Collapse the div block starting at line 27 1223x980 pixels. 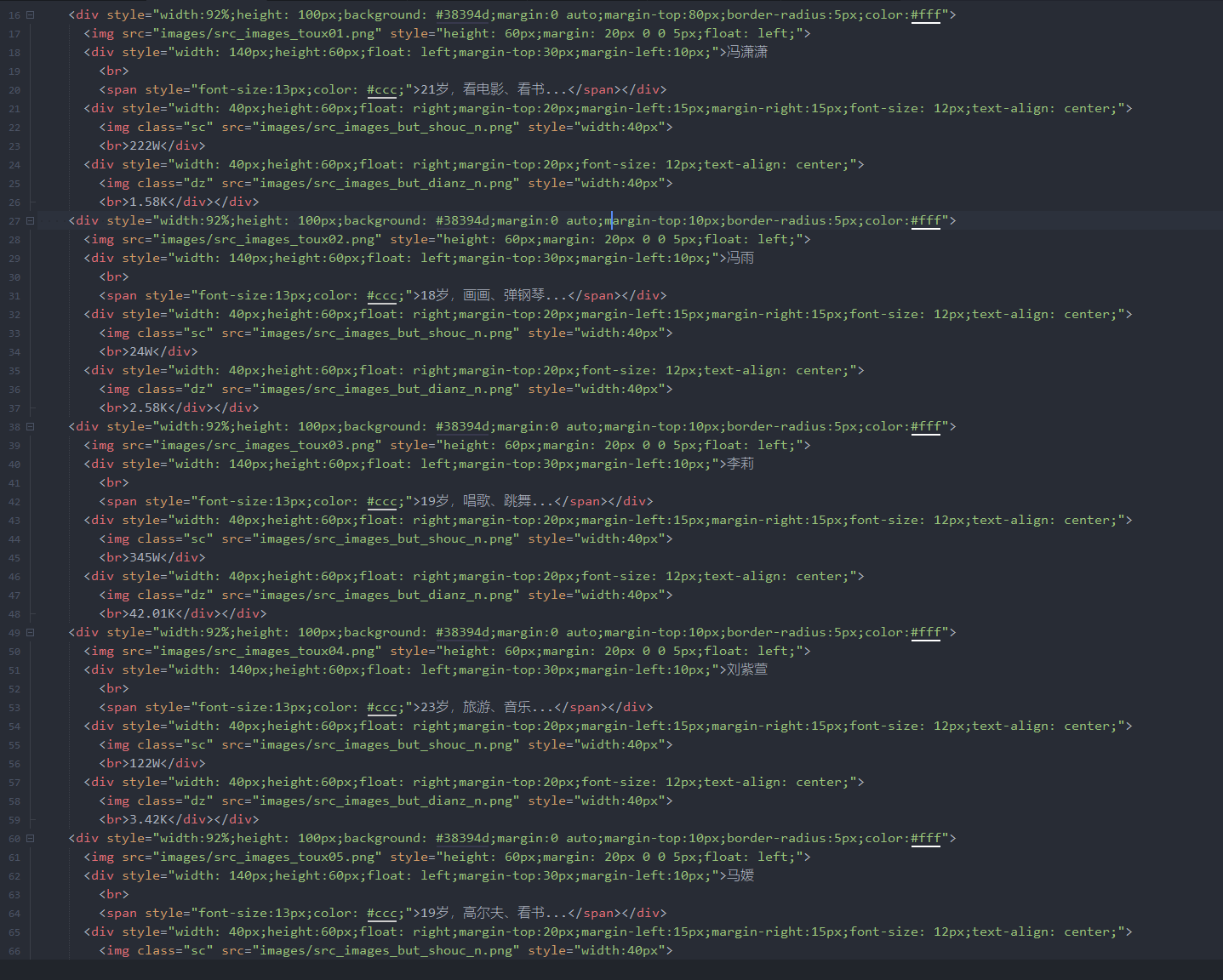31,220
